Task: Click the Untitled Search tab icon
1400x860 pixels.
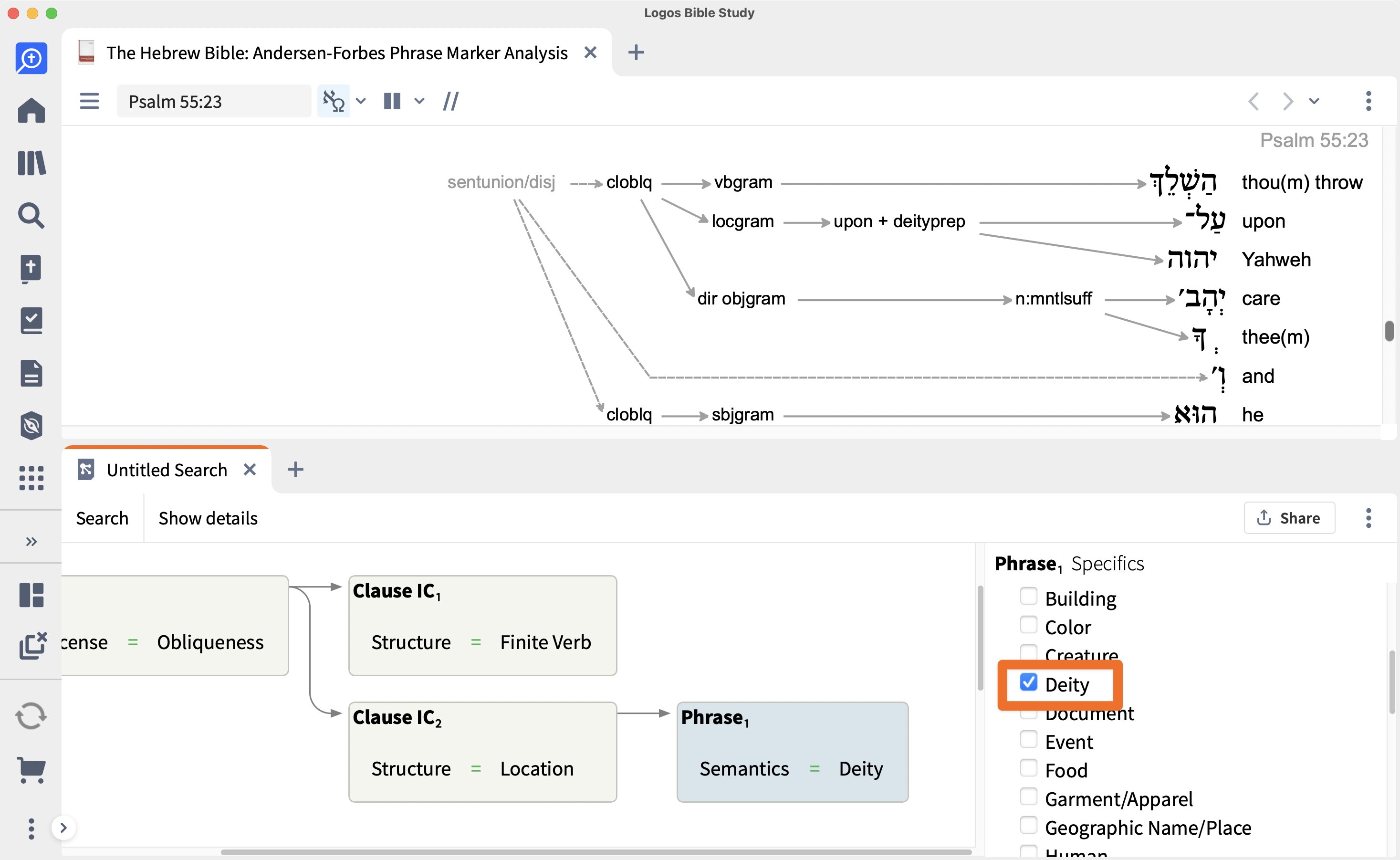Action: tap(86, 470)
